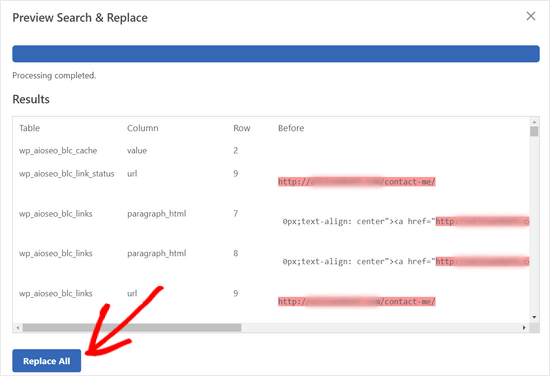The image size is (550, 376).
Task: Select the Before column header
Action: point(291,128)
